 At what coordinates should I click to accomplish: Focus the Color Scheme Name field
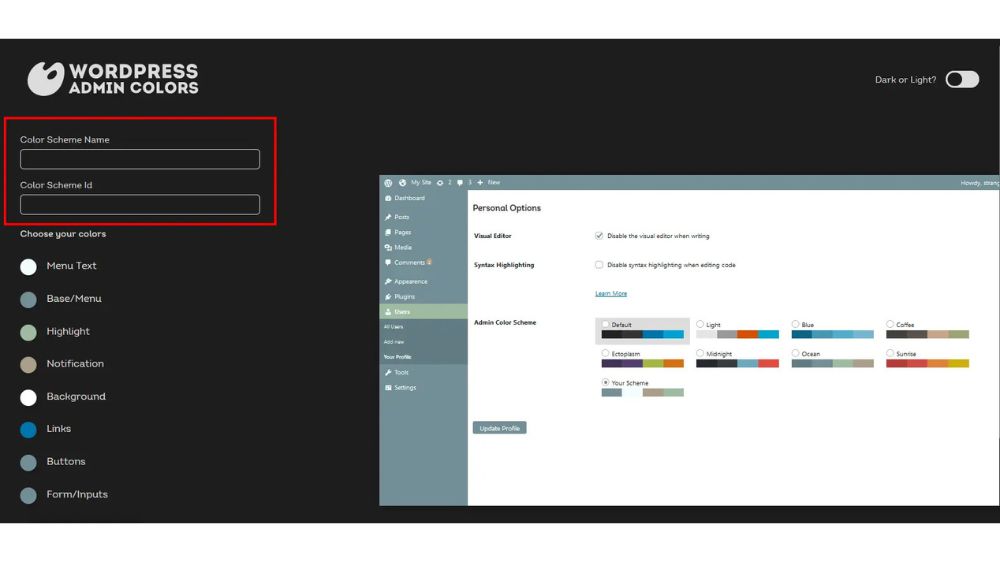[x=140, y=159]
